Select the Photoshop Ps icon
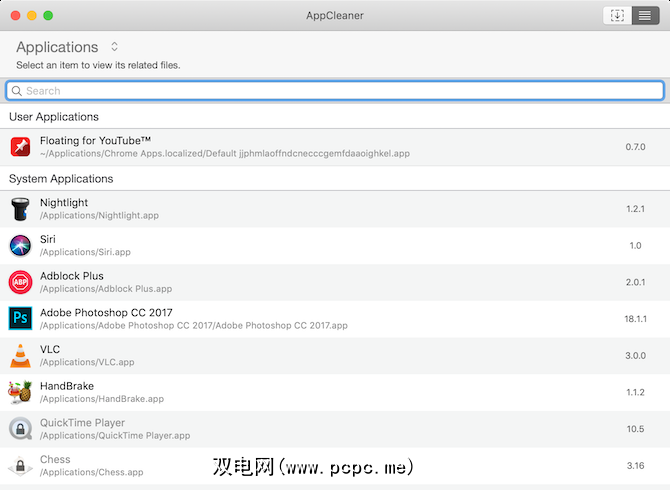This screenshot has height=490, width=670. [20, 318]
